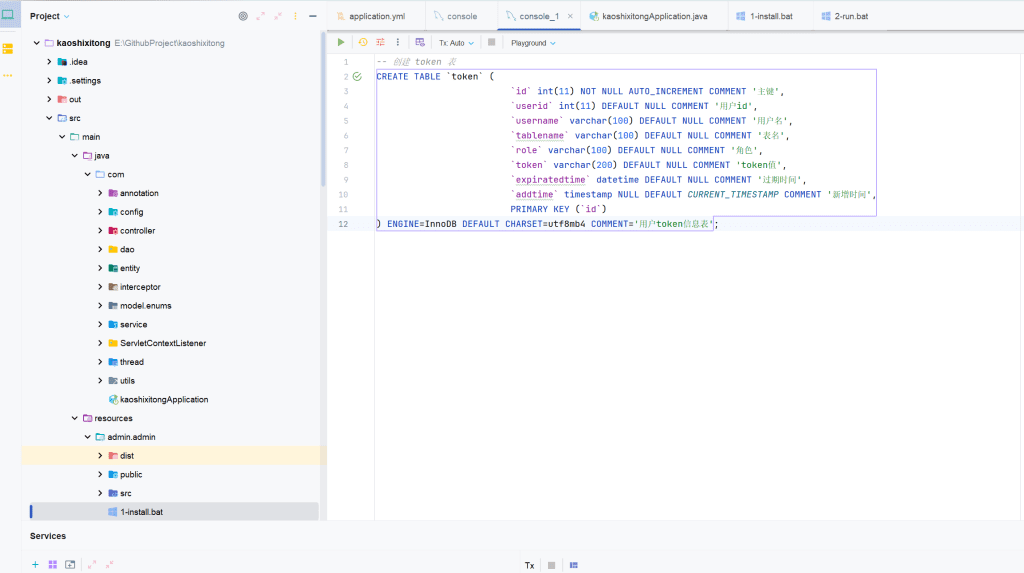
Task: Run the SQL statement with Execute button
Action: (x=341, y=42)
